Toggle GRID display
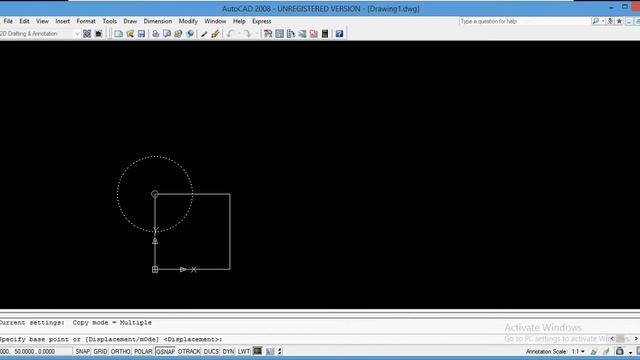This screenshot has width=640, height=360. tap(100, 351)
